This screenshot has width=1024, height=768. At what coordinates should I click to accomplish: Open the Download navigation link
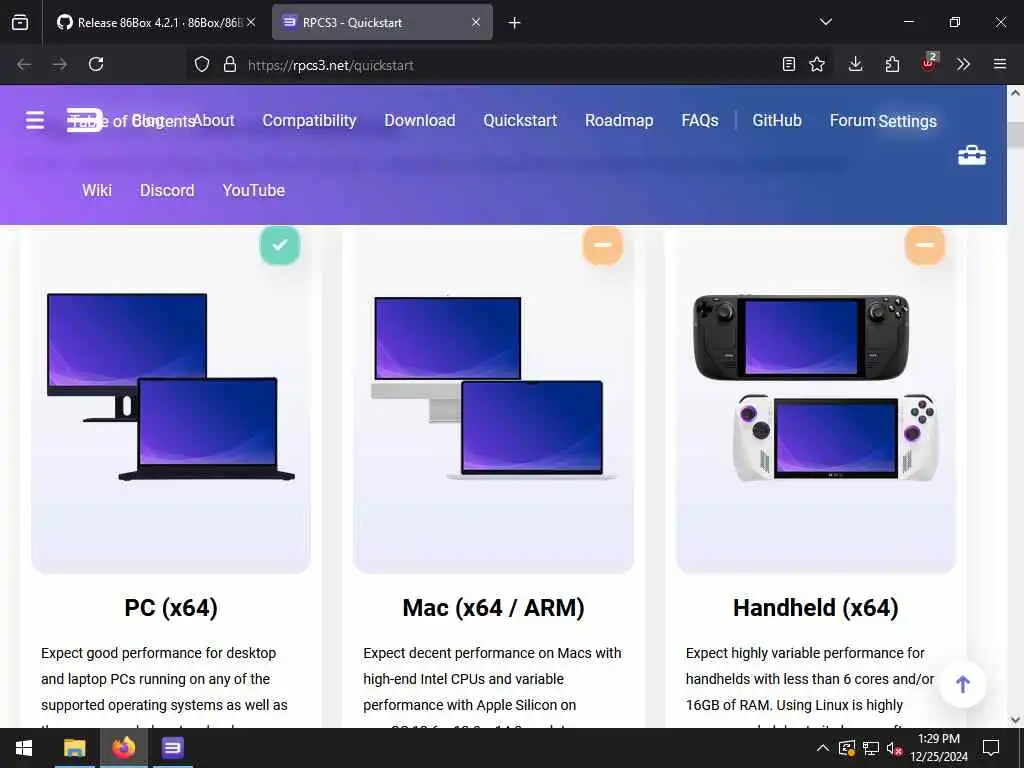point(420,120)
